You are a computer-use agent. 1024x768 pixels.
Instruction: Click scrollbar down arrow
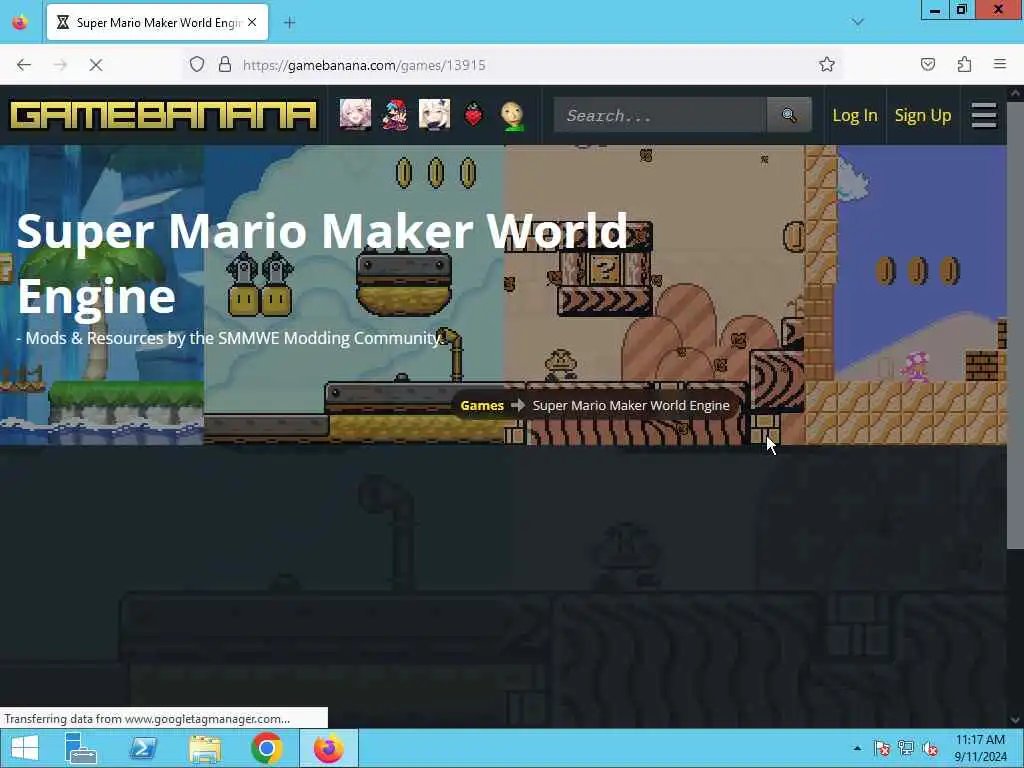click(x=1015, y=720)
